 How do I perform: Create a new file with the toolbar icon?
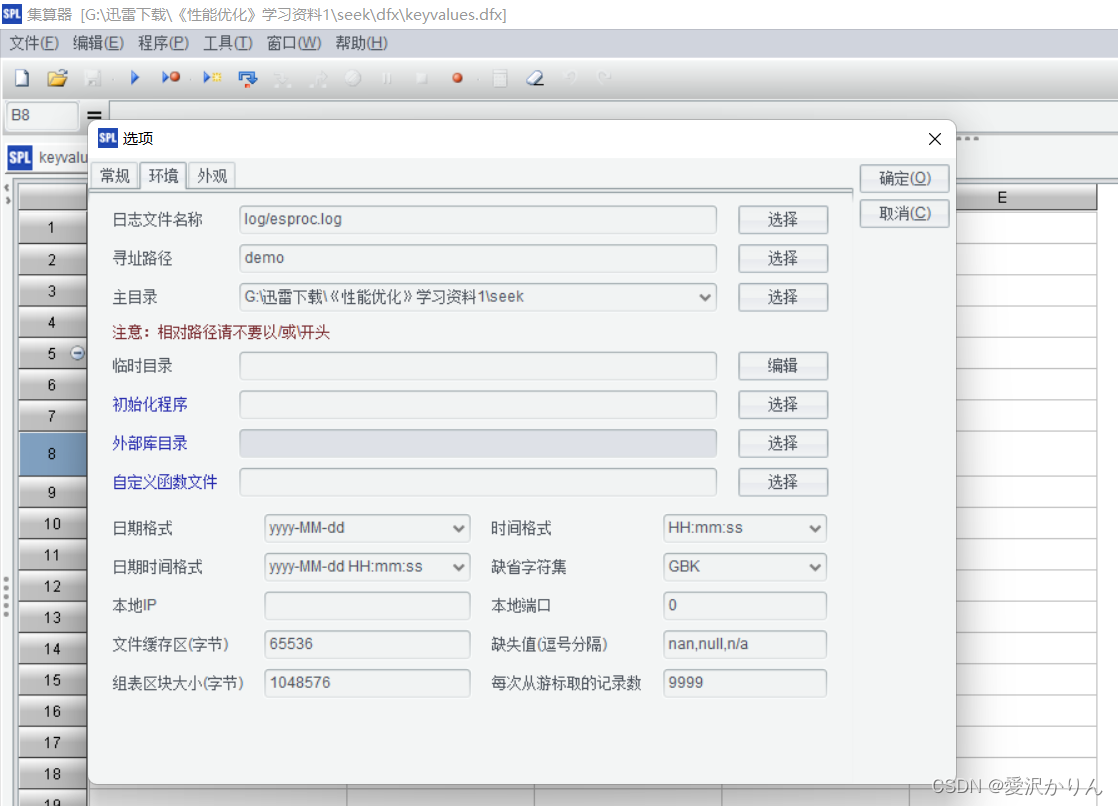(x=22, y=78)
